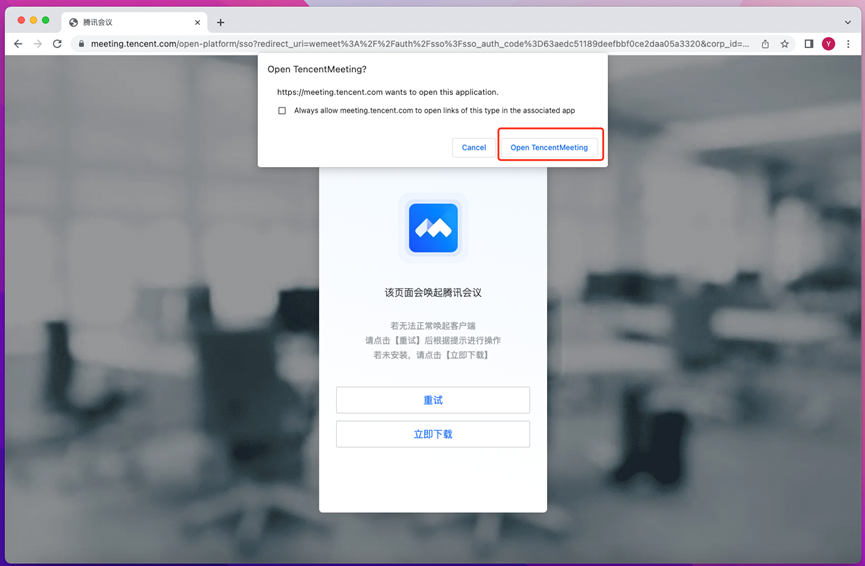
Task: Focus the meeting.tencent.com address bar
Action: (x=419, y=44)
